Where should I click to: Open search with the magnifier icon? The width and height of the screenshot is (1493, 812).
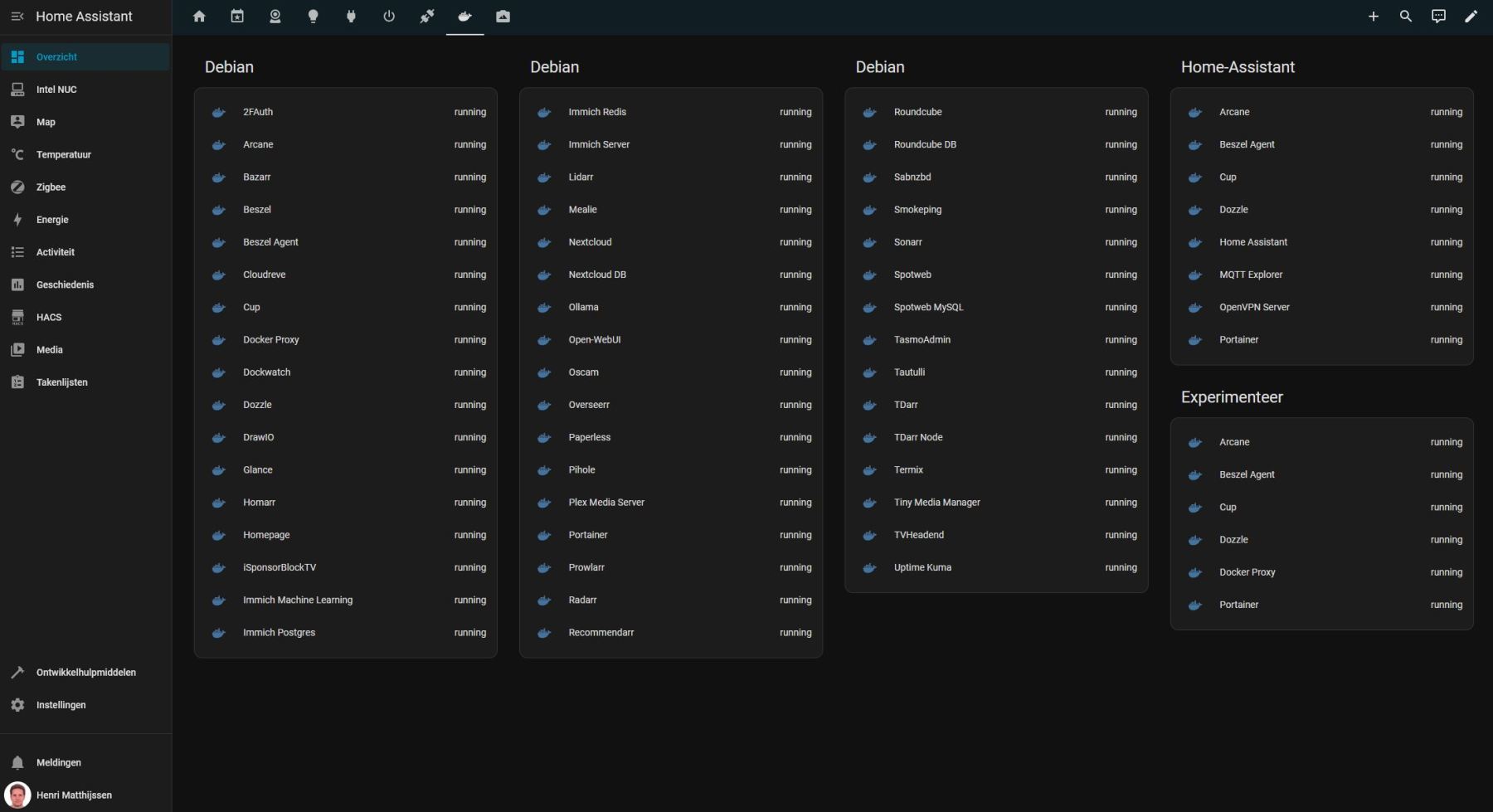[1406, 17]
